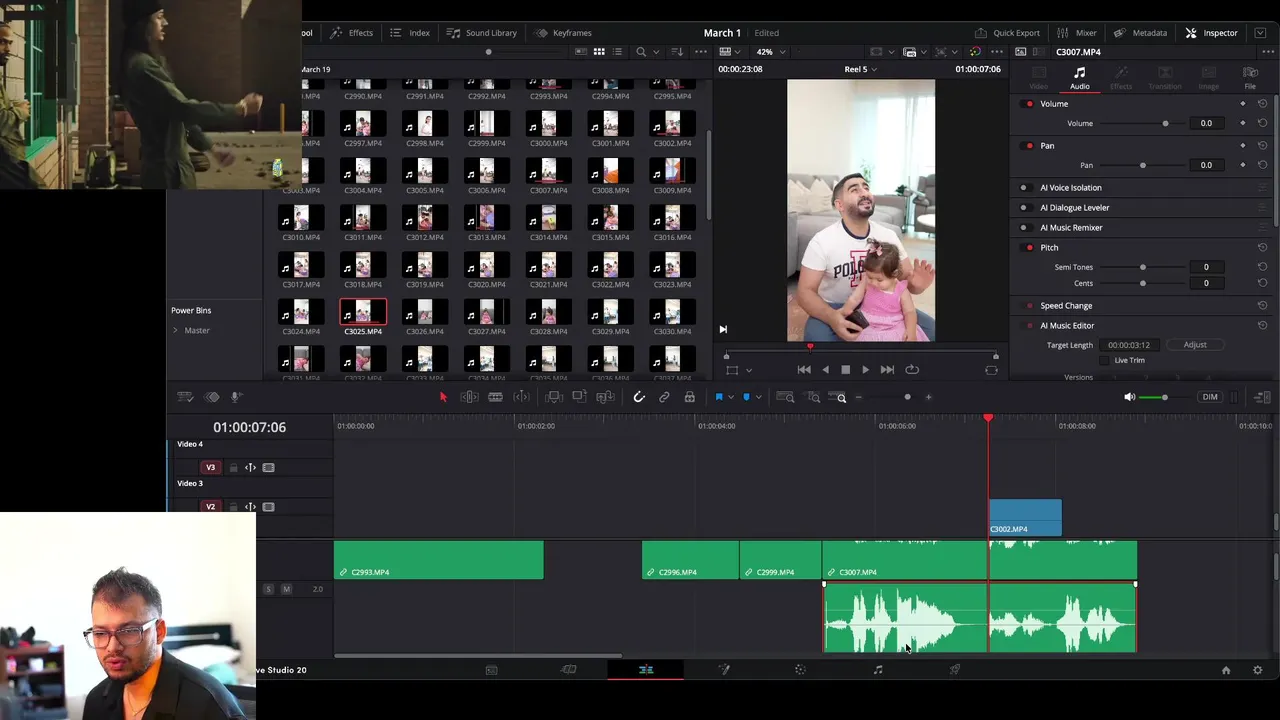Add a blue marker on the timeline
1280x720 pixels.
click(746, 397)
